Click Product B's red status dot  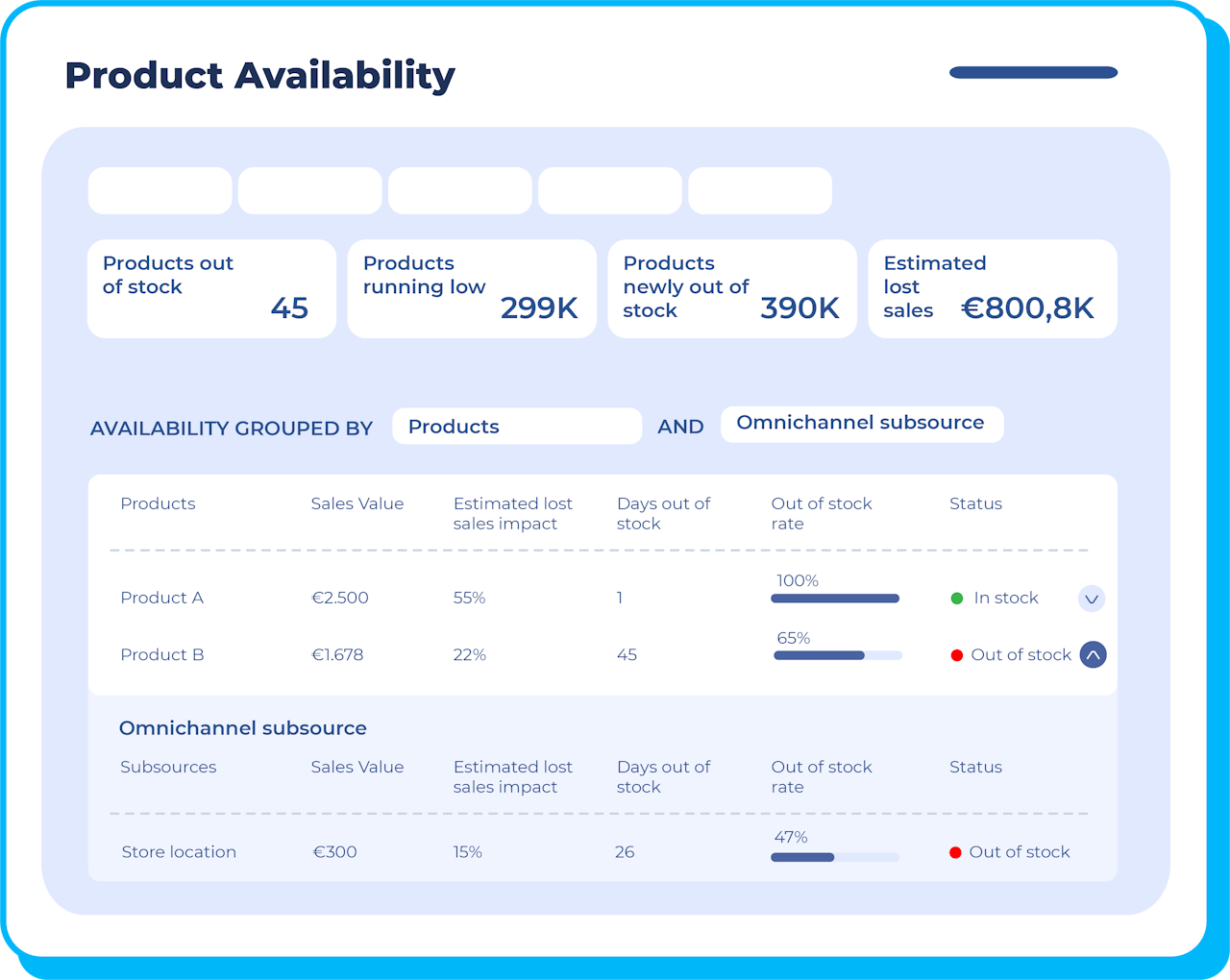click(x=957, y=655)
